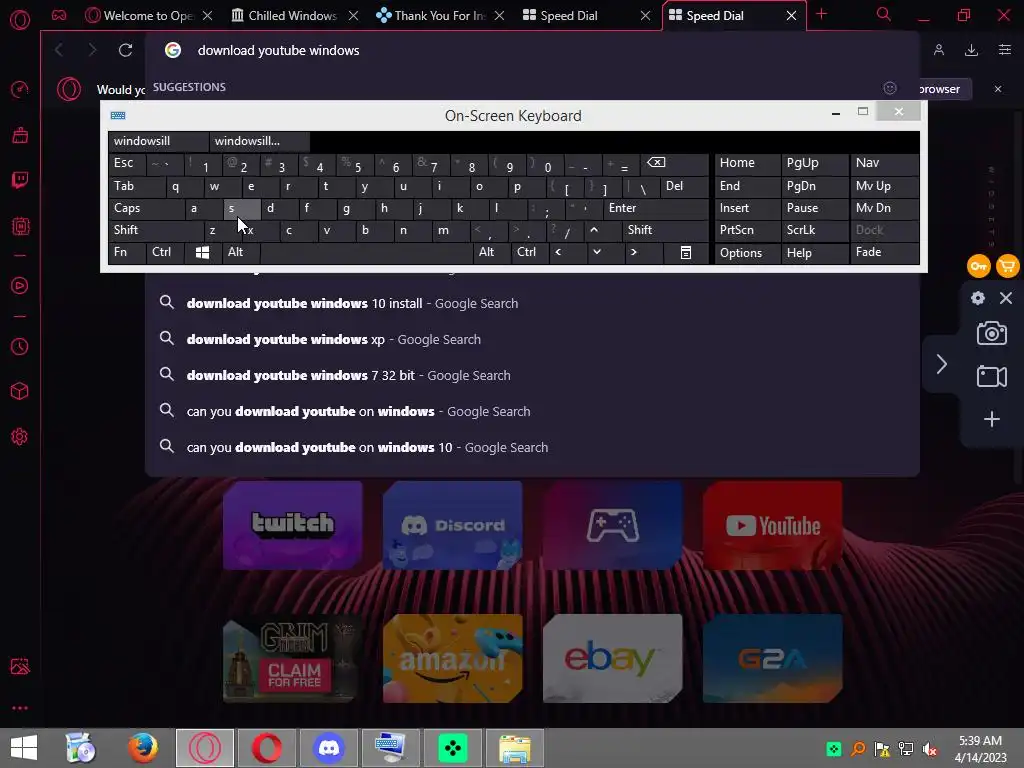Screen dimensions: 1024x768
Task: Open the profile account icon
Action: click(x=938, y=50)
